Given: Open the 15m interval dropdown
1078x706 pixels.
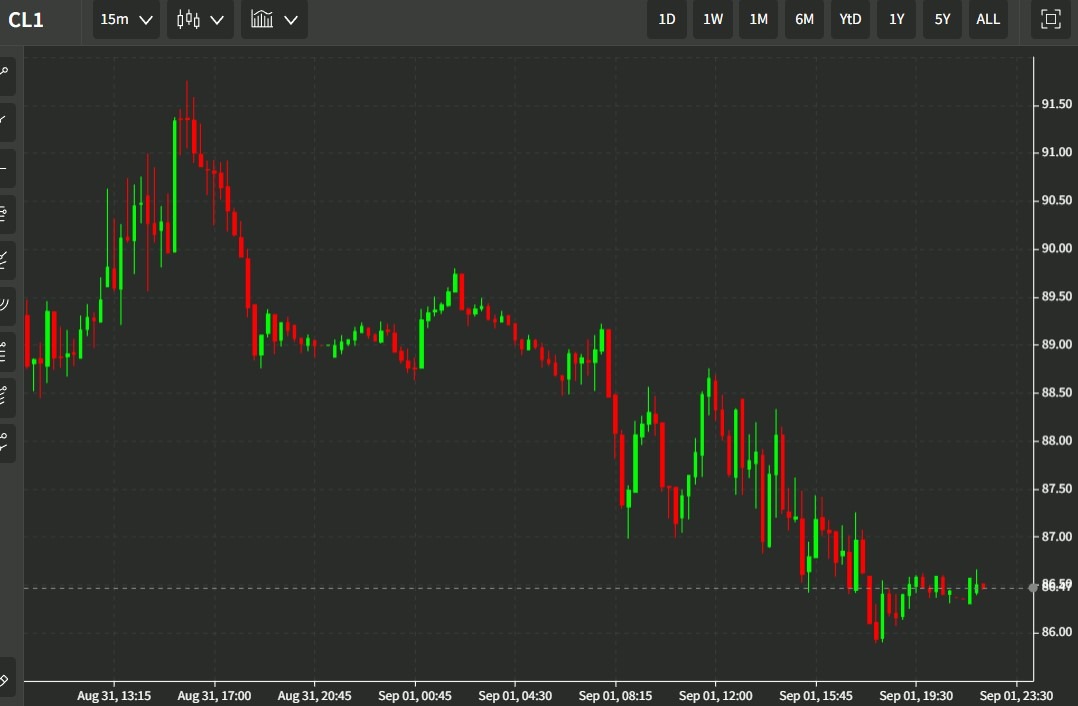Looking at the screenshot, I should [126, 19].
